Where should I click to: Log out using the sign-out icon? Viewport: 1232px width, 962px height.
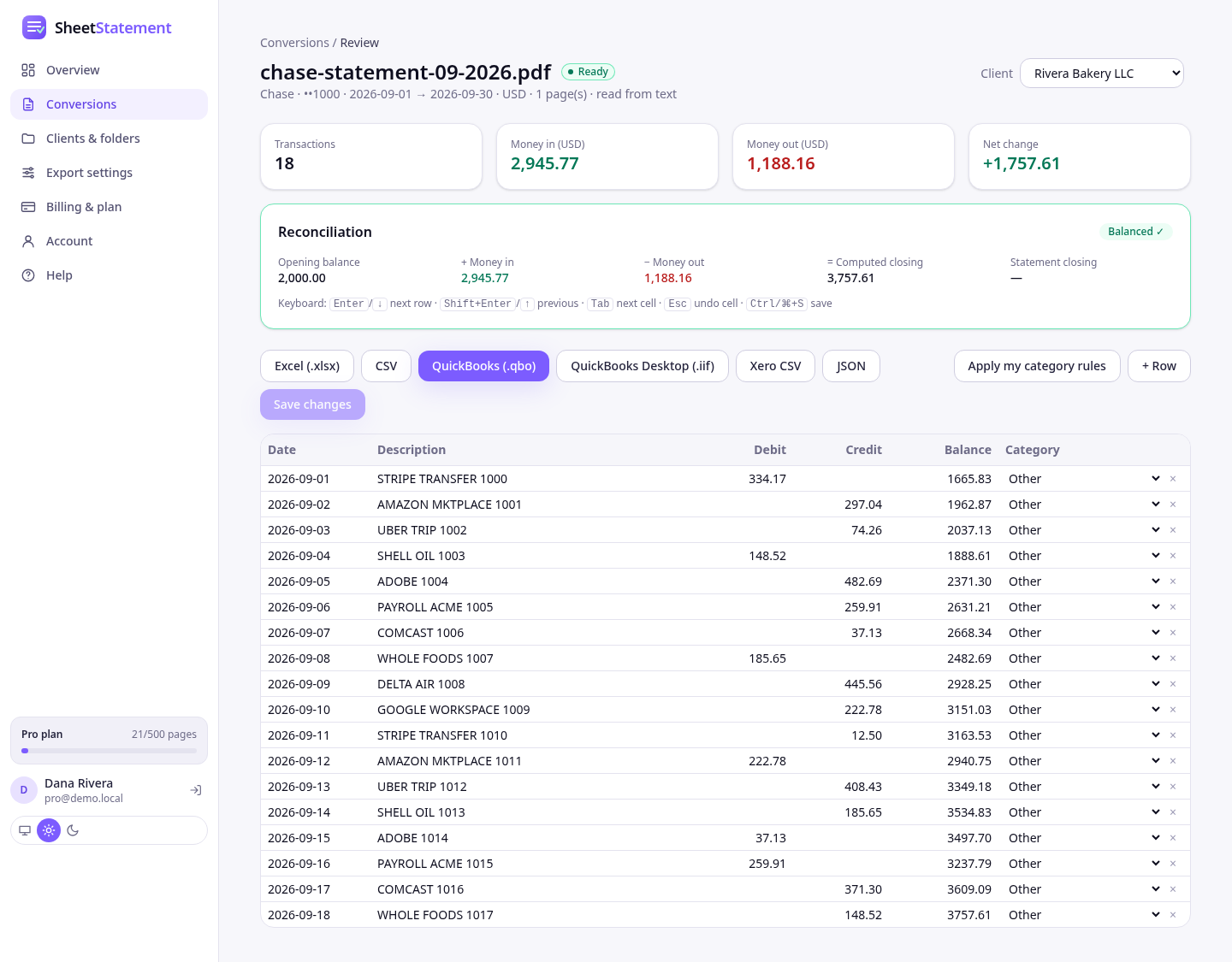tap(196, 790)
